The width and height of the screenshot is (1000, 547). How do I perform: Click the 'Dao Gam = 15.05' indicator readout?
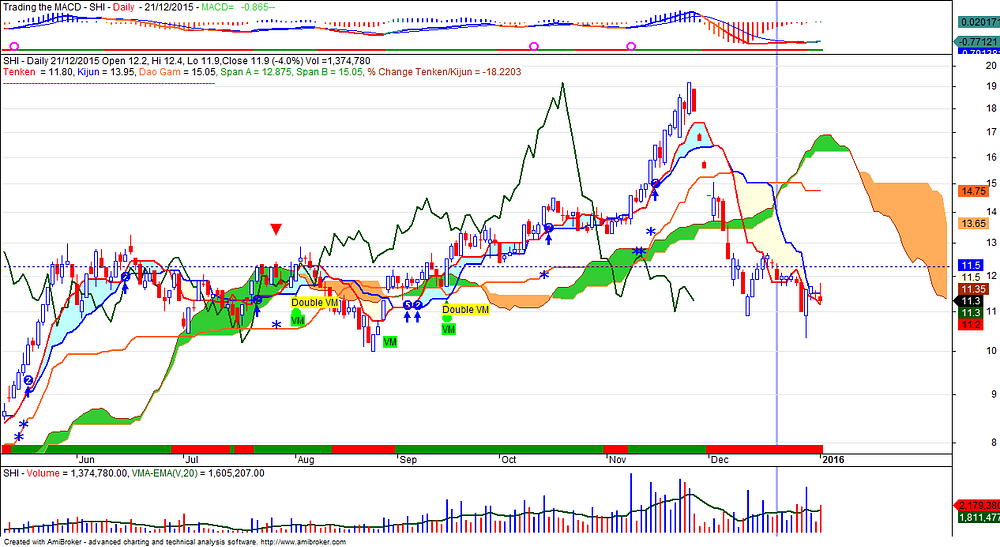pyautogui.click(x=178, y=72)
